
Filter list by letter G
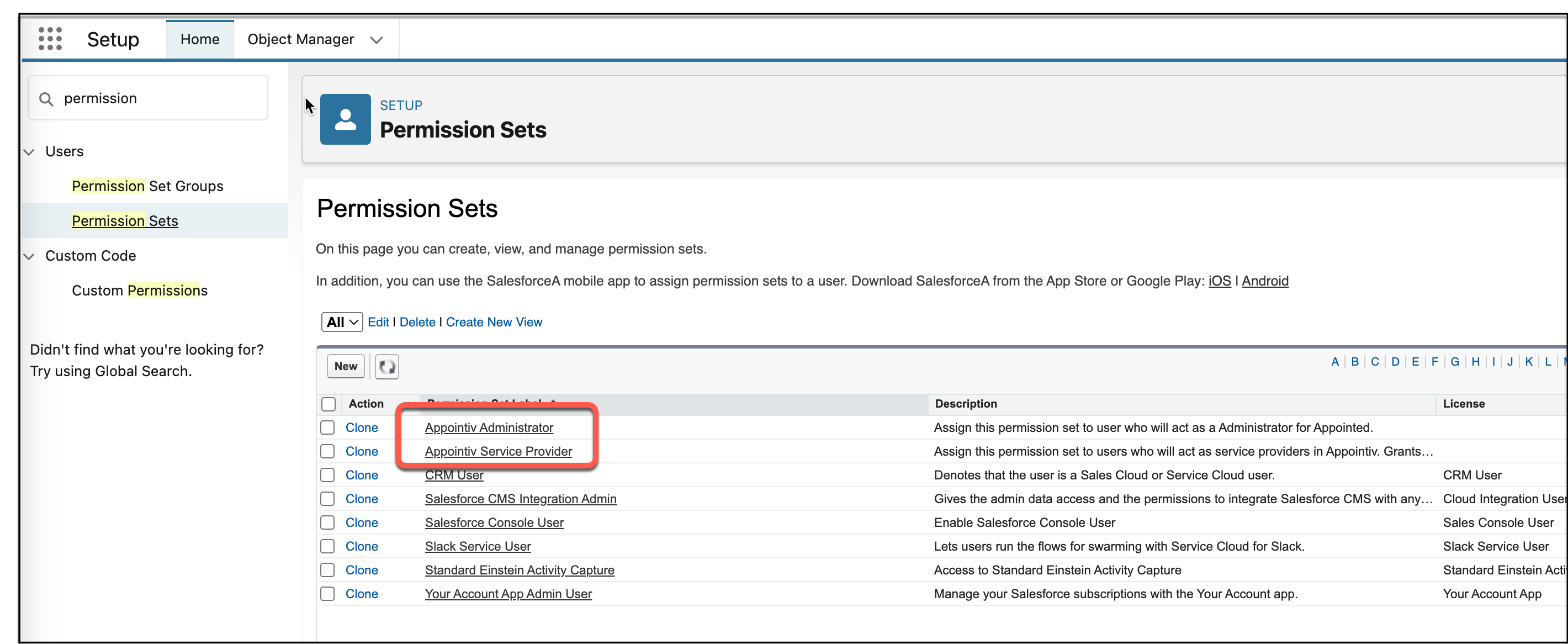click(1455, 362)
